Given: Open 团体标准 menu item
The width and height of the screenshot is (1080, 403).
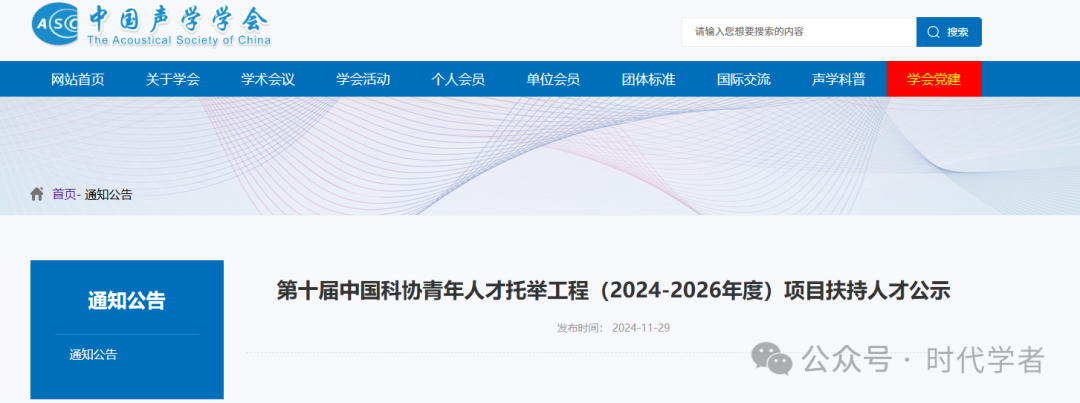Looking at the screenshot, I should pos(648,79).
